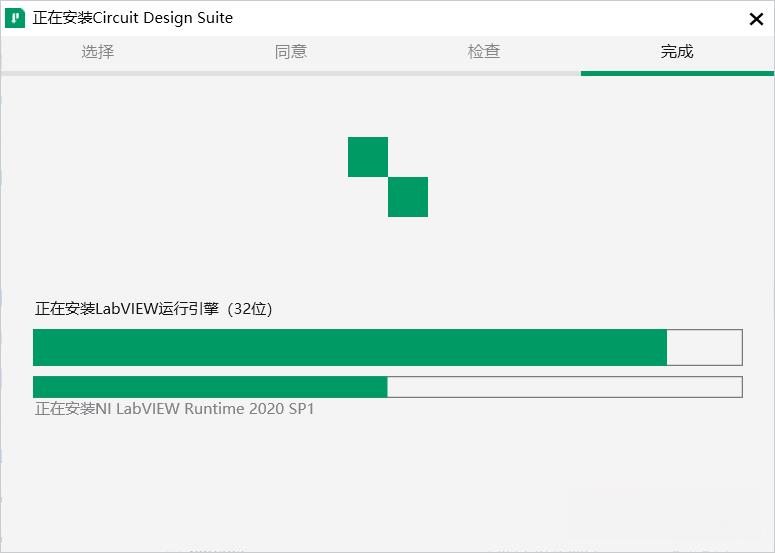
Task: Click the NI Package Manager title bar icon
Action: point(15,18)
